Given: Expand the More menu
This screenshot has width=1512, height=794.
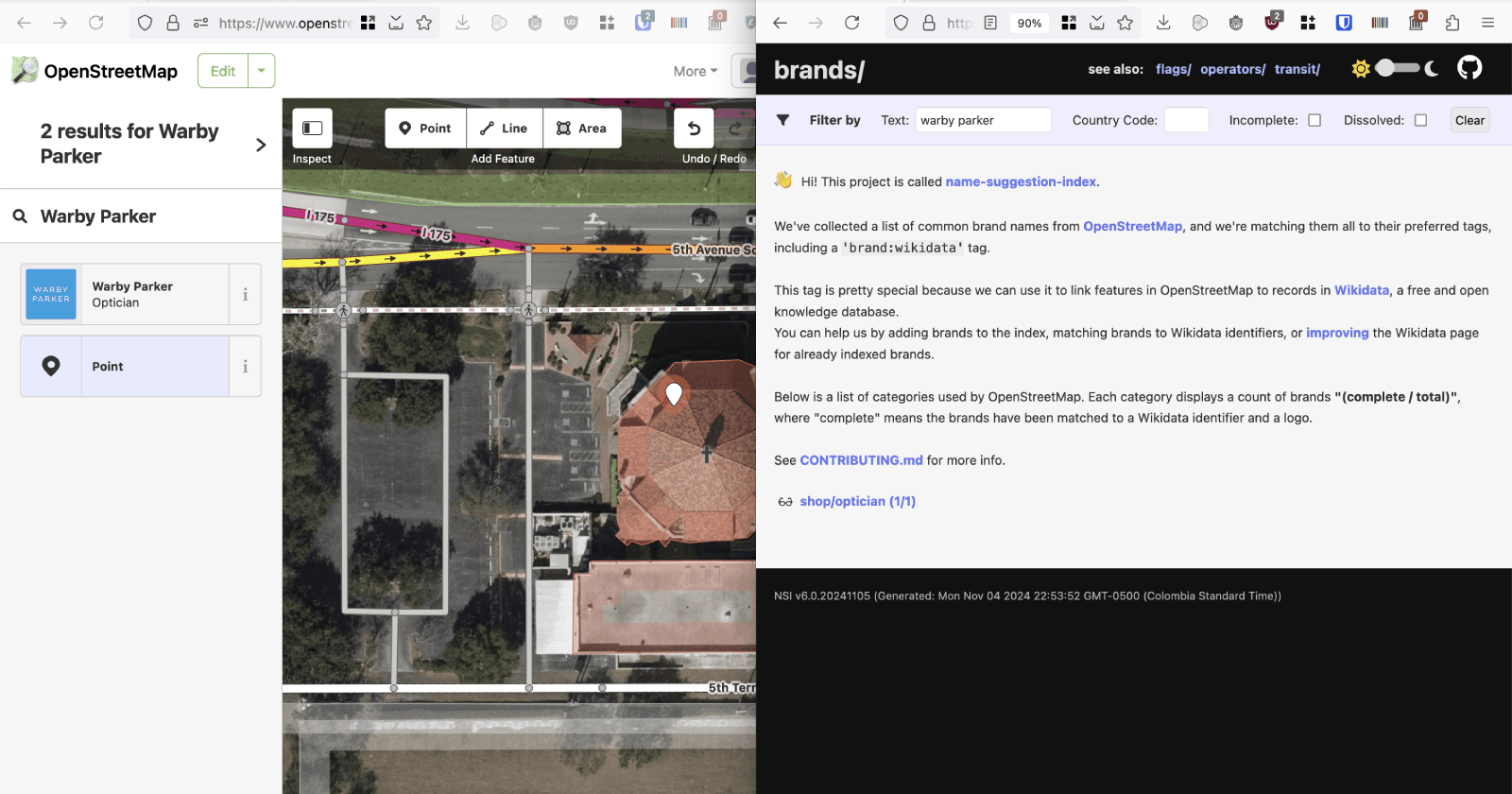Looking at the screenshot, I should 695,71.
